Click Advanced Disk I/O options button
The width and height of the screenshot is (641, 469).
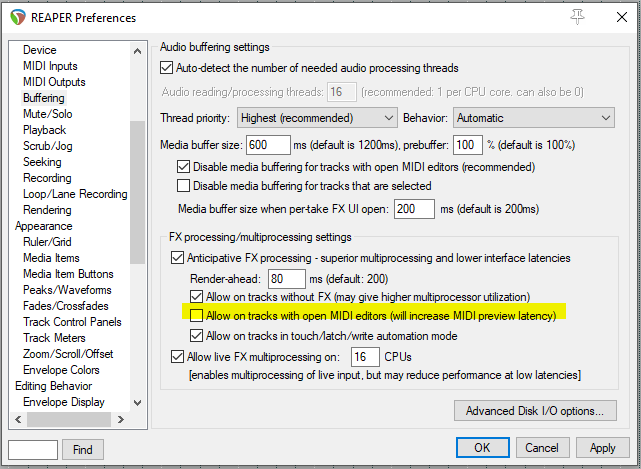[534, 410]
